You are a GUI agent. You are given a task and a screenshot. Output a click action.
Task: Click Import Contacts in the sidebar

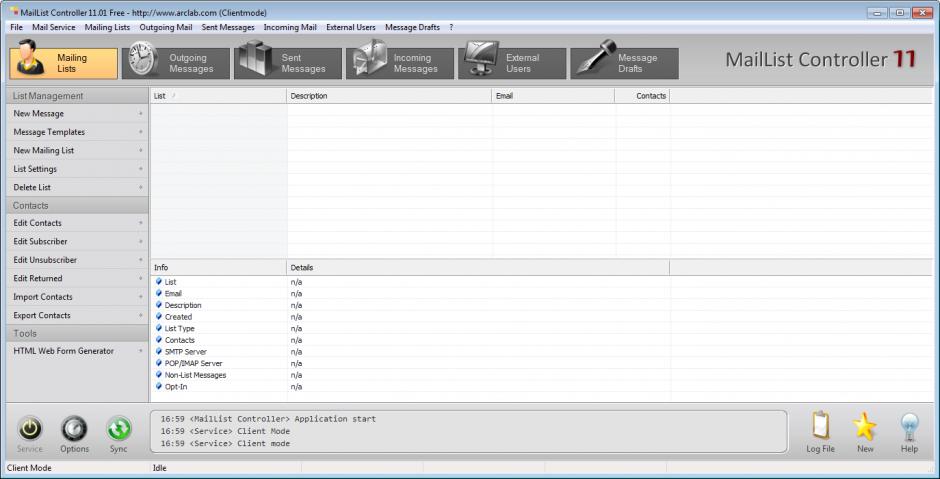(x=77, y=297)
